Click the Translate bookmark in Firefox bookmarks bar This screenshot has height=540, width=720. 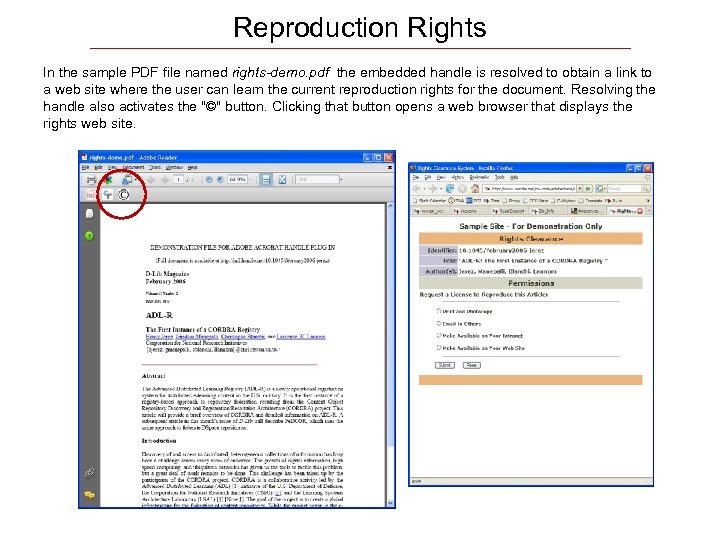591,201
